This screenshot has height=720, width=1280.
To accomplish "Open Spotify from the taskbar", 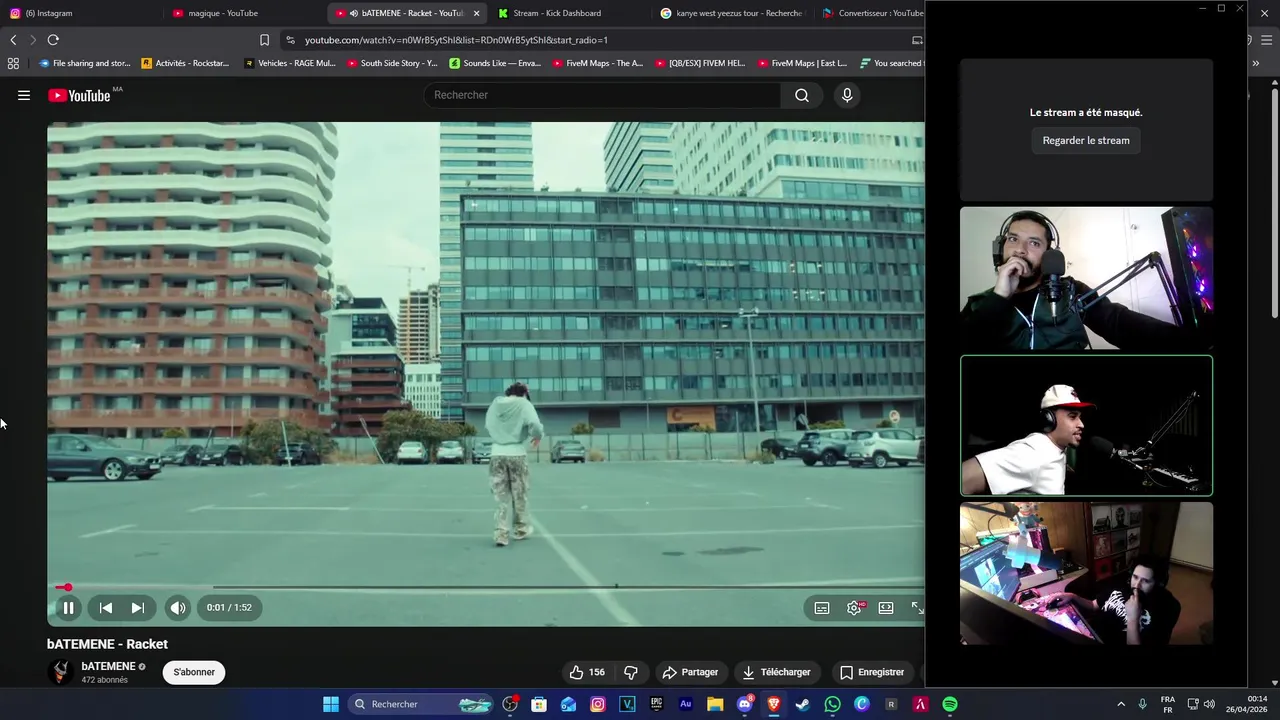I will pos(950,704).
